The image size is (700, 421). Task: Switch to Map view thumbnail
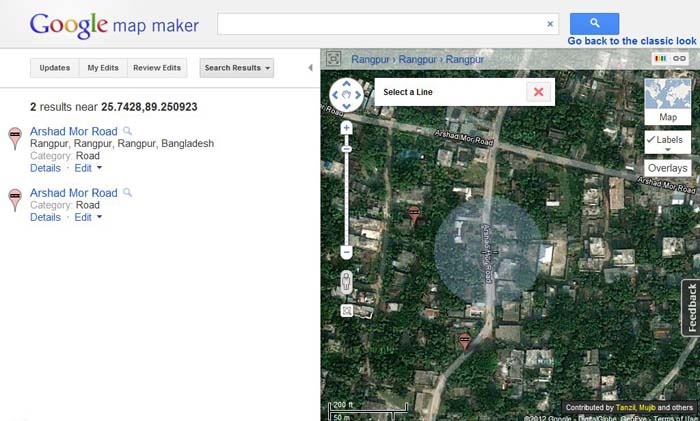[668, 101]
